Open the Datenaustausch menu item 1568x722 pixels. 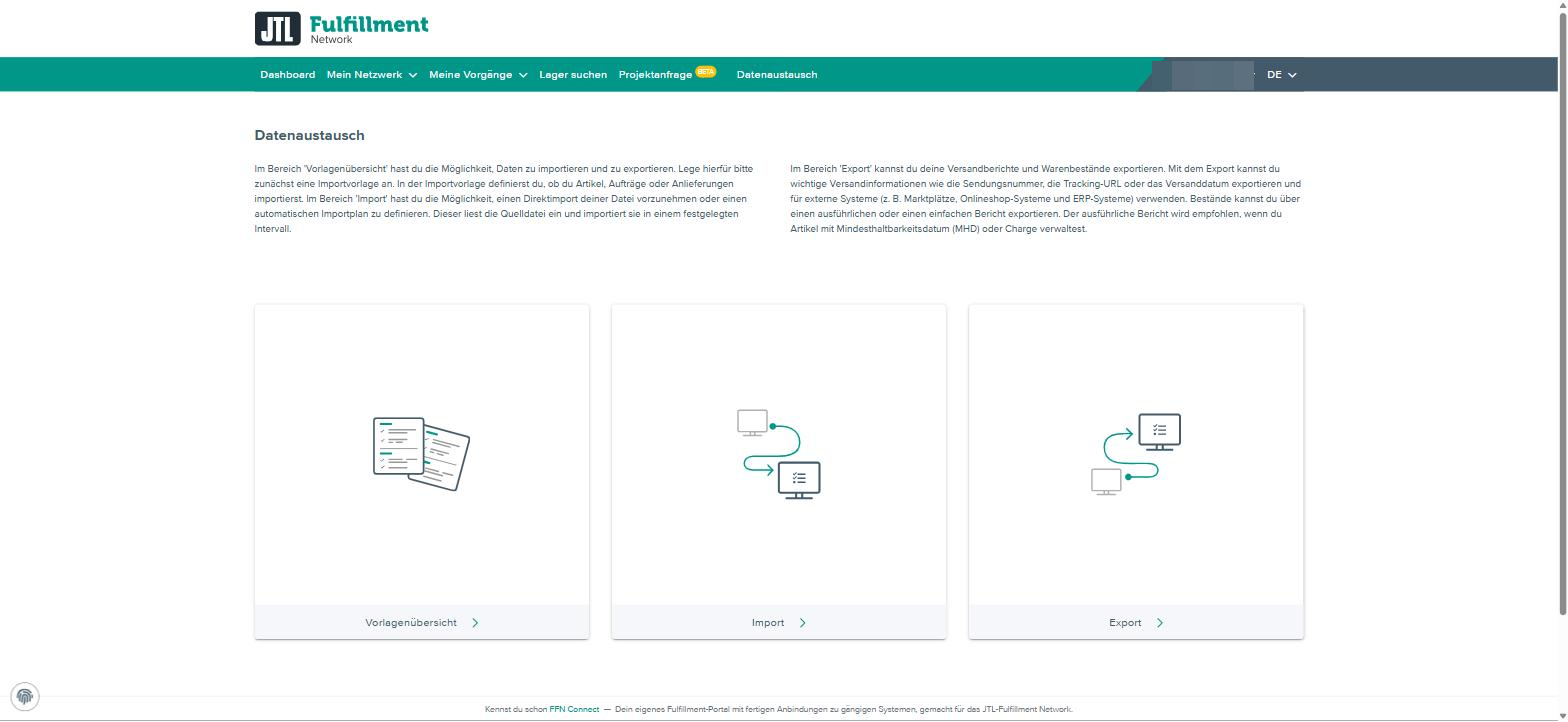coord(777,75)
